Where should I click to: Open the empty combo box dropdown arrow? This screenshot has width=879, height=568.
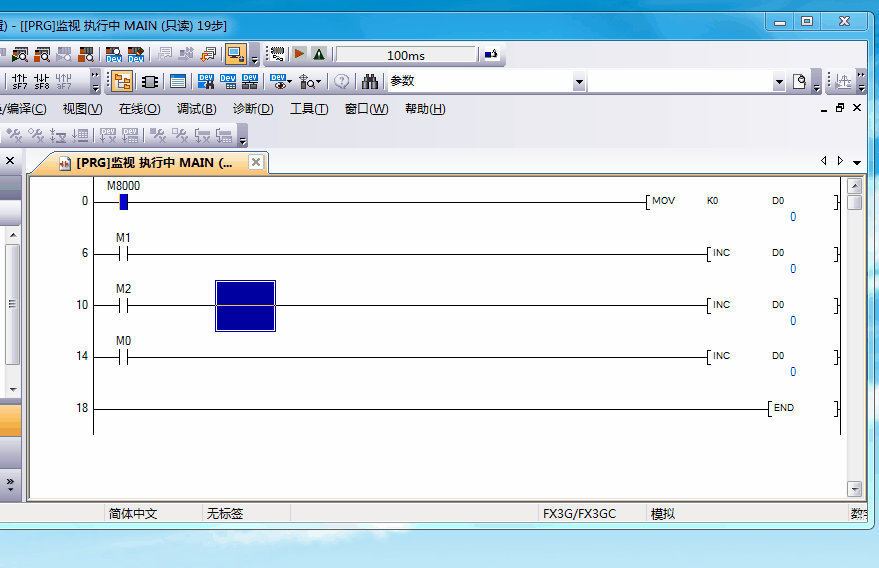pyautogui.click(x=779, y=82)
